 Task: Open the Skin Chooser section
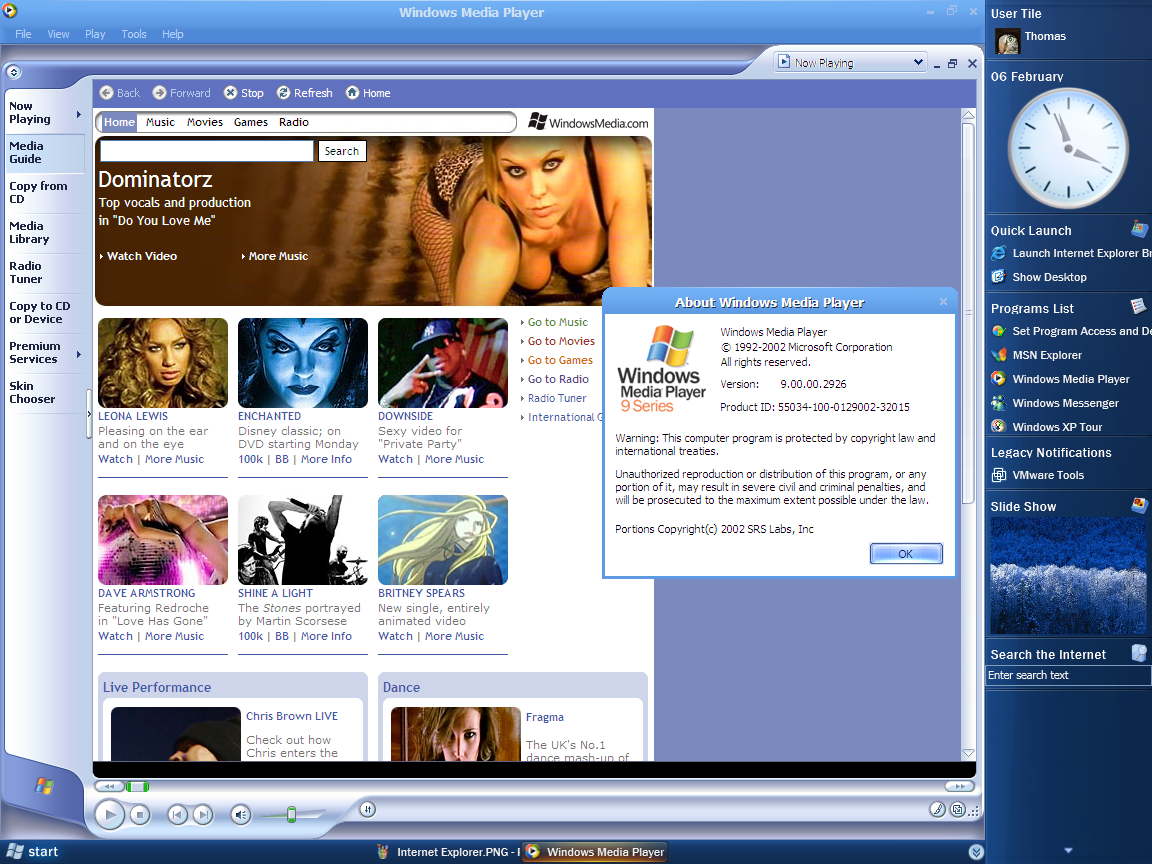pos(45,392)
